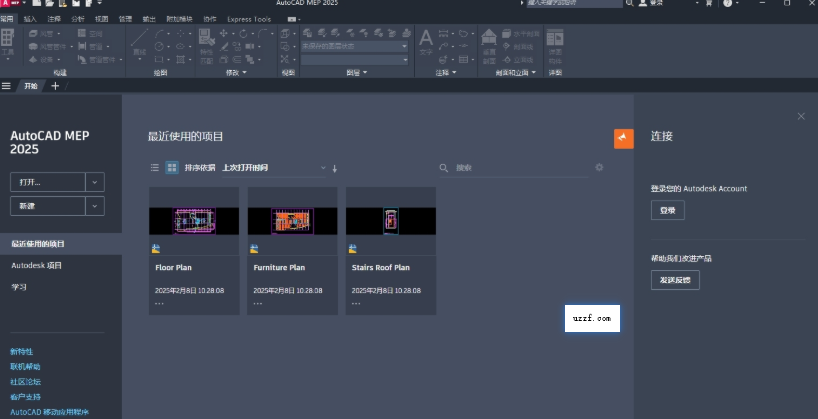Open the Stairs Roof Plan drawing thumbnail

(391, 221)
